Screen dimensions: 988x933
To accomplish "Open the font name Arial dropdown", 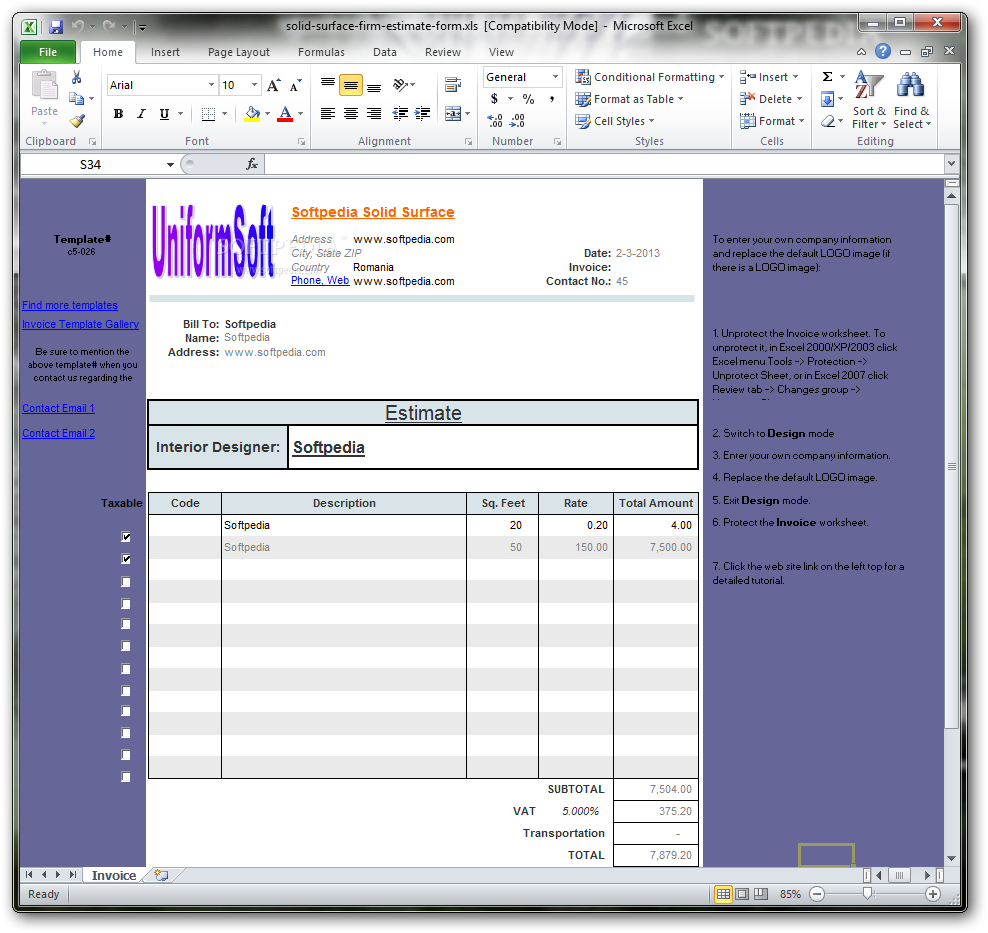I will click(211, 85).
